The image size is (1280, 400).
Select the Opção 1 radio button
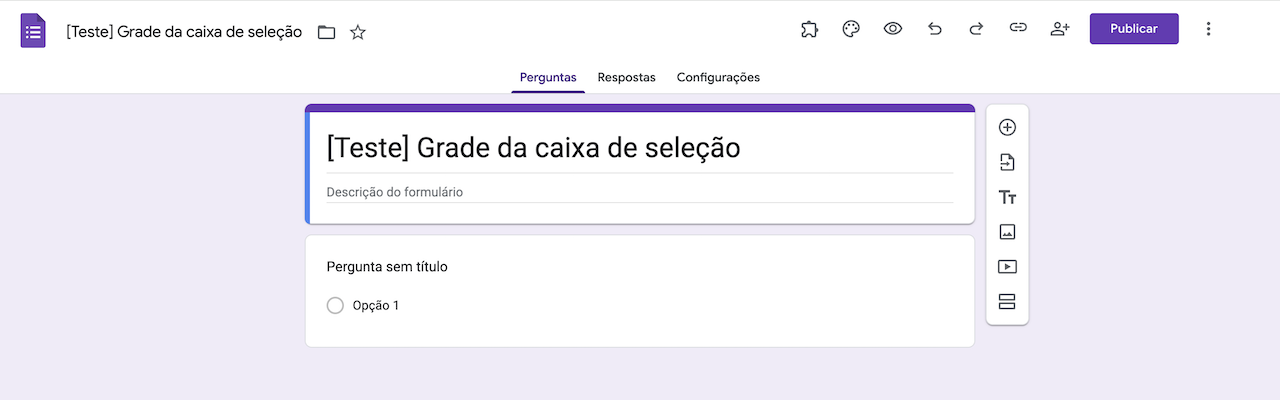point(335,305)
